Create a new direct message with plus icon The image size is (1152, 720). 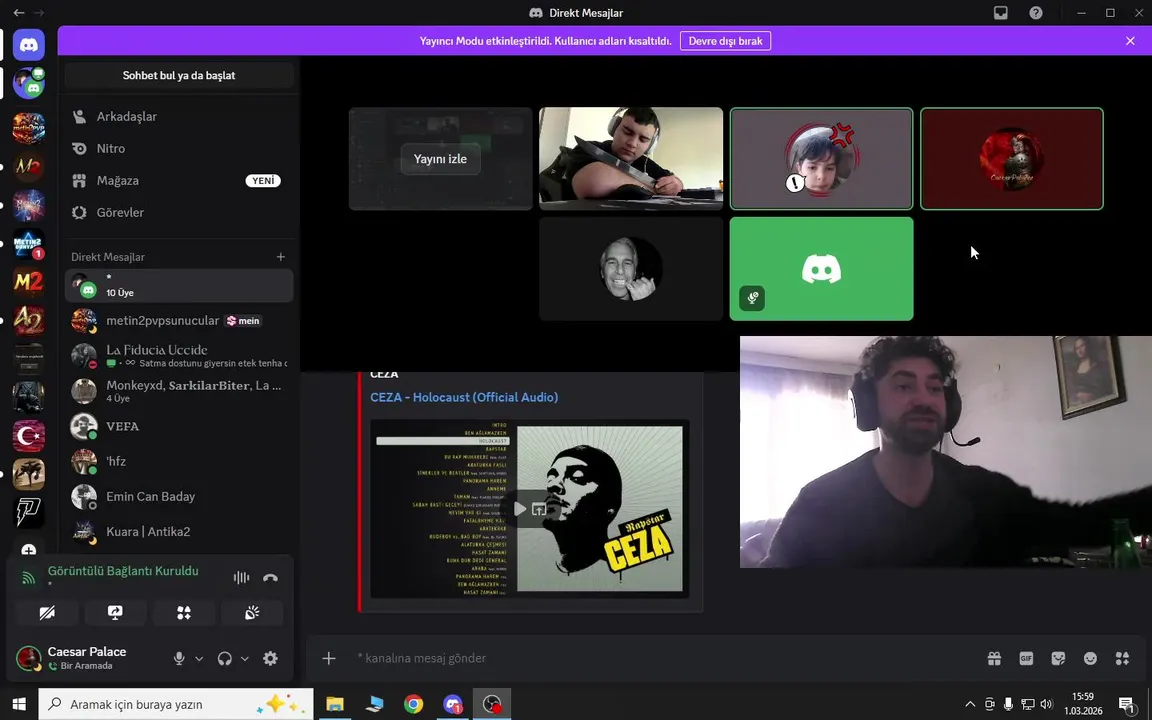(281, 256)
